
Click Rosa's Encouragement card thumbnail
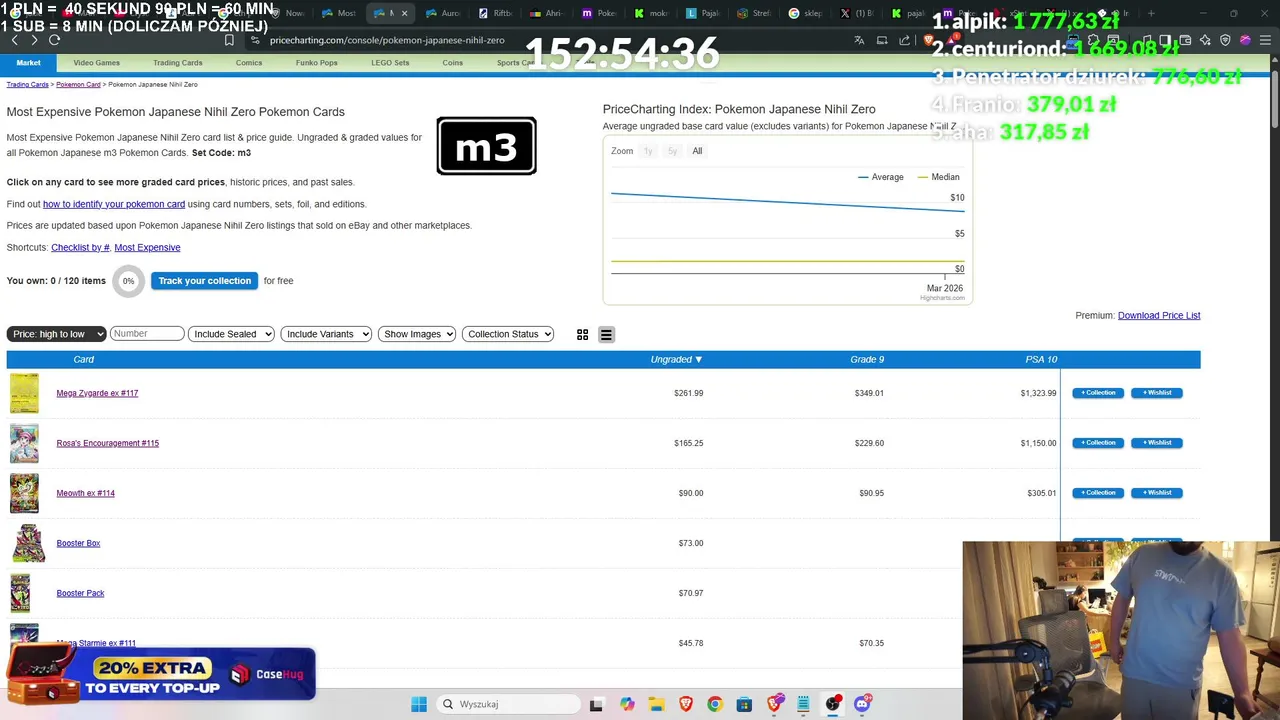coord(24,443)
